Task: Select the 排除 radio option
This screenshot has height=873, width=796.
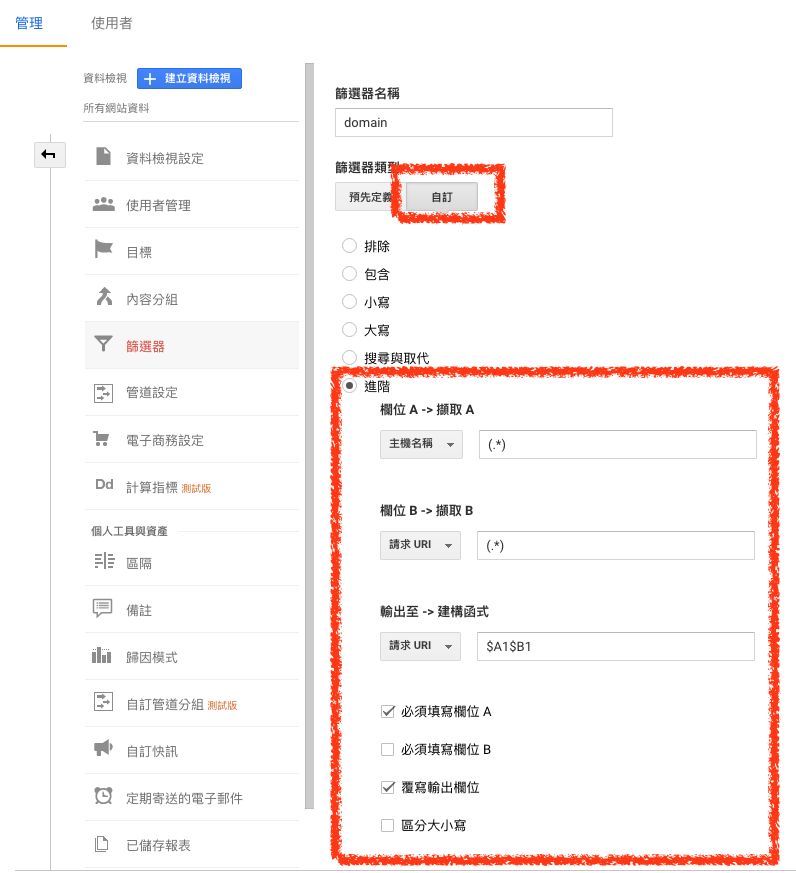Action: (349, 246)
